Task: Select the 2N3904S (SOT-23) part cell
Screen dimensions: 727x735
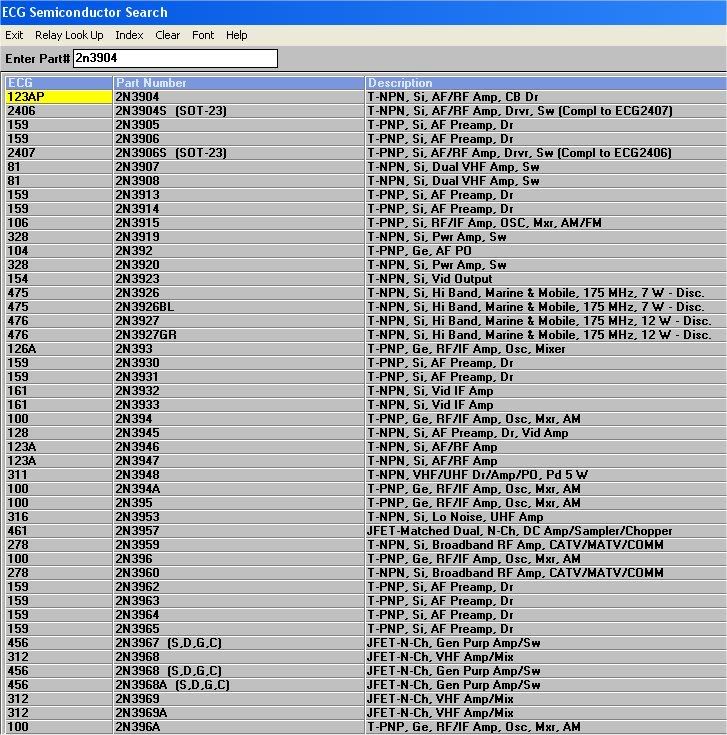Action: tap(239, 111)
